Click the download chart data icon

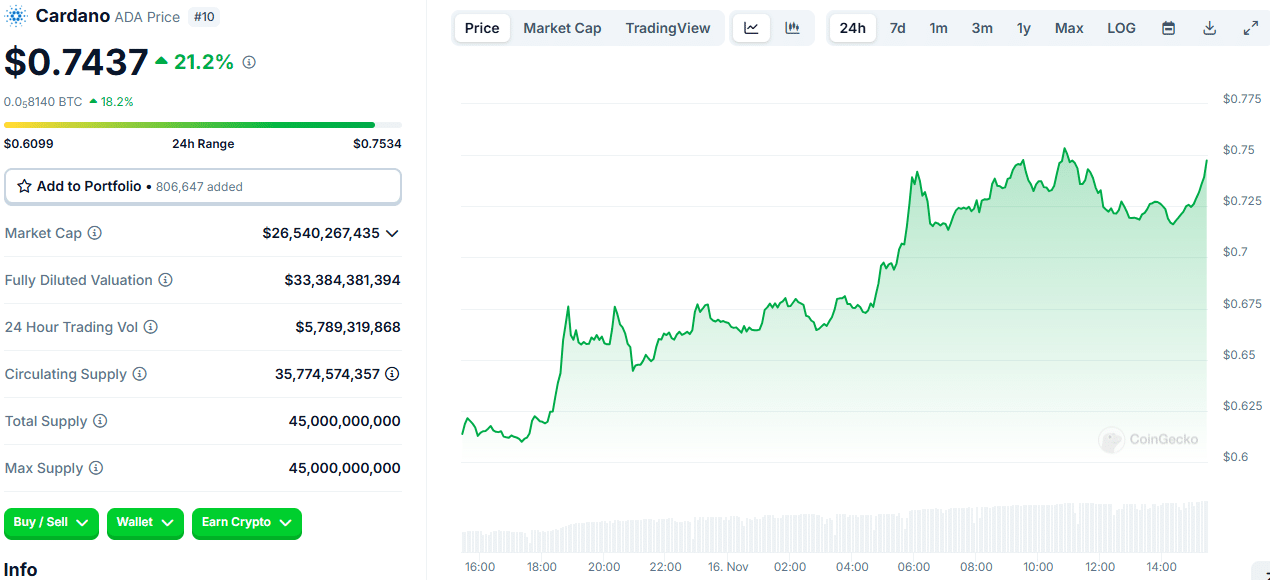coord(1209,27)
